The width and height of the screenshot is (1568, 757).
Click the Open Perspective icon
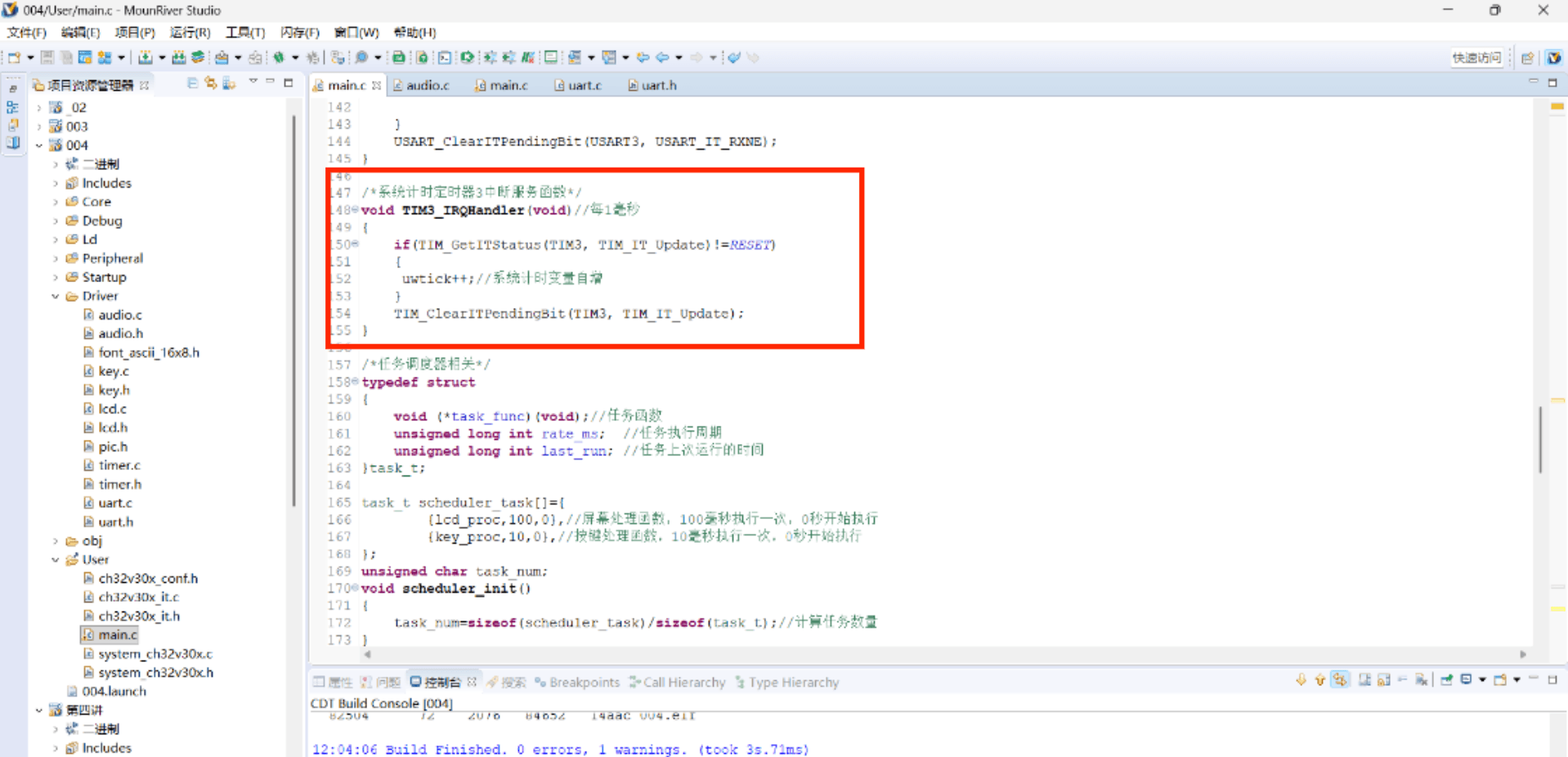1527,57
